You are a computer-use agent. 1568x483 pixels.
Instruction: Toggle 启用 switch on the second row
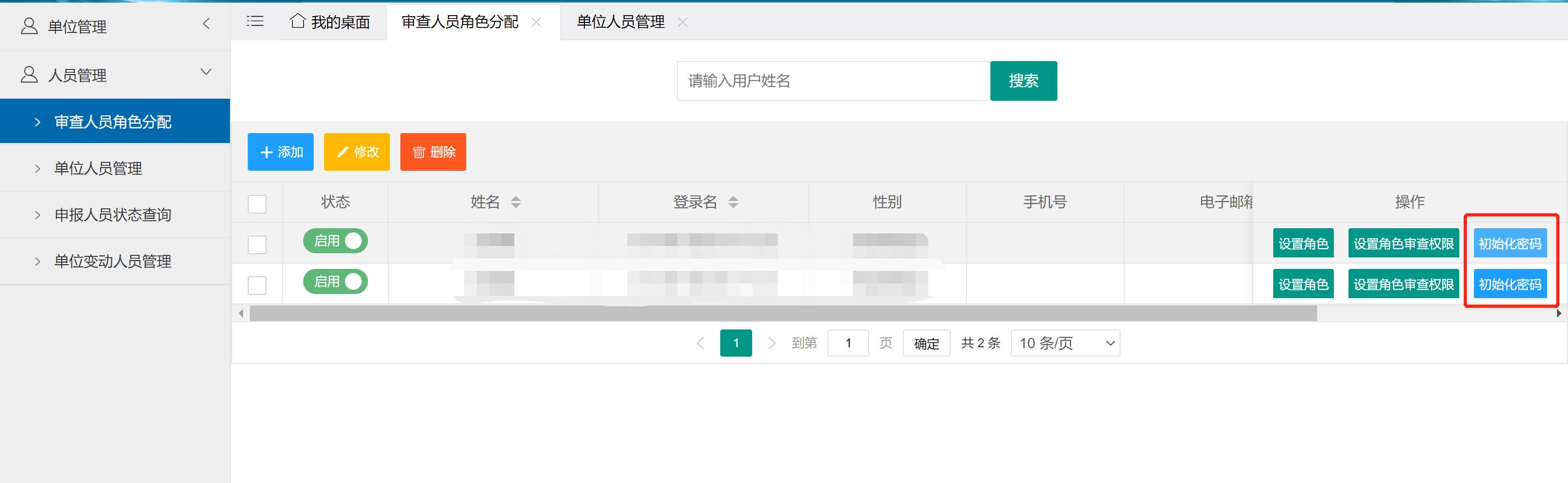335,281
